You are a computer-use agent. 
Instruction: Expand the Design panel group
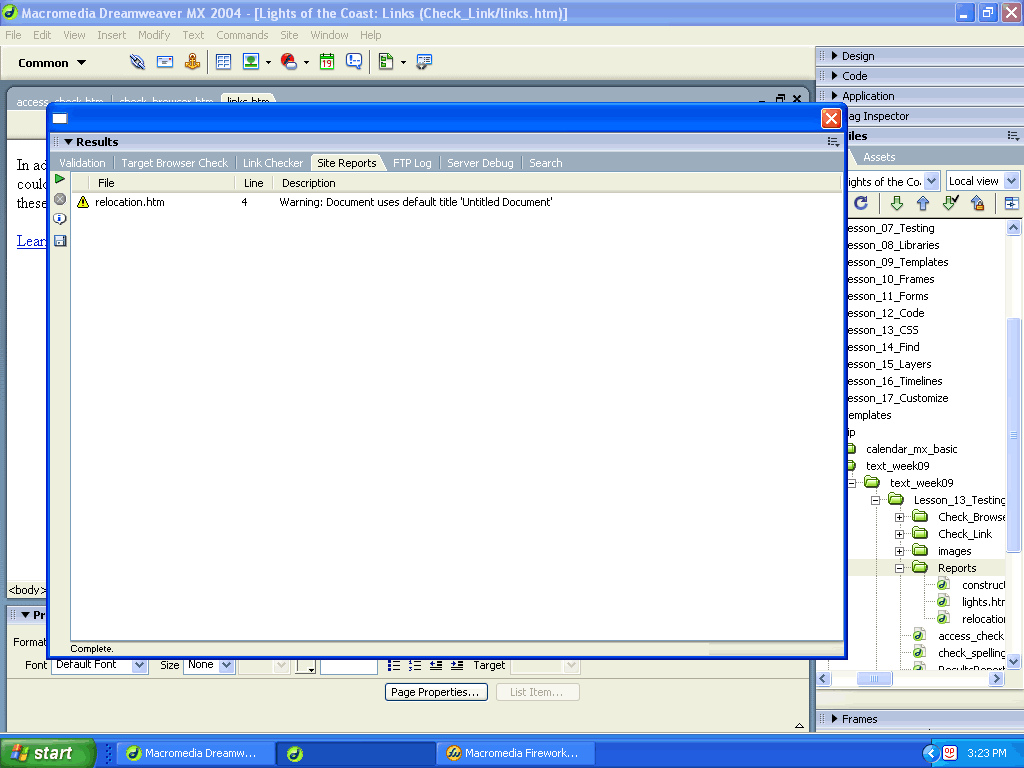pos(834,56)
